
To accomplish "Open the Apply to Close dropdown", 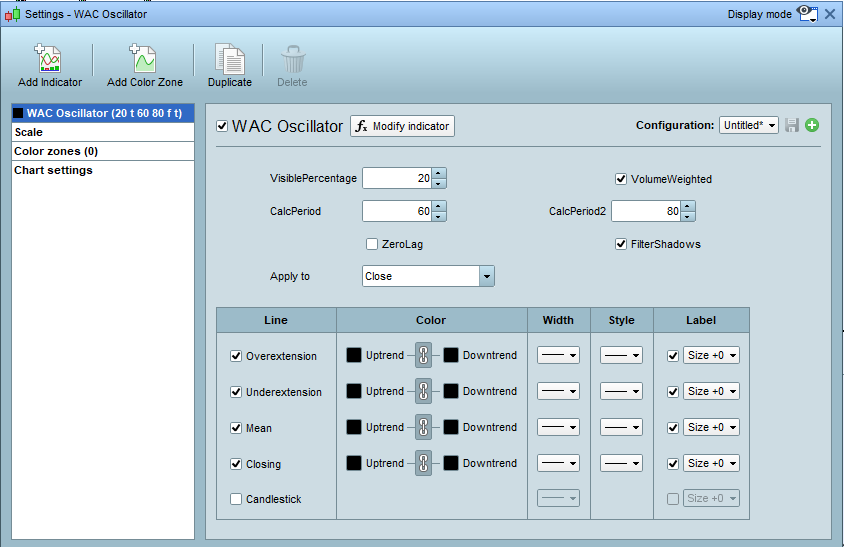I will coord(428,276).
